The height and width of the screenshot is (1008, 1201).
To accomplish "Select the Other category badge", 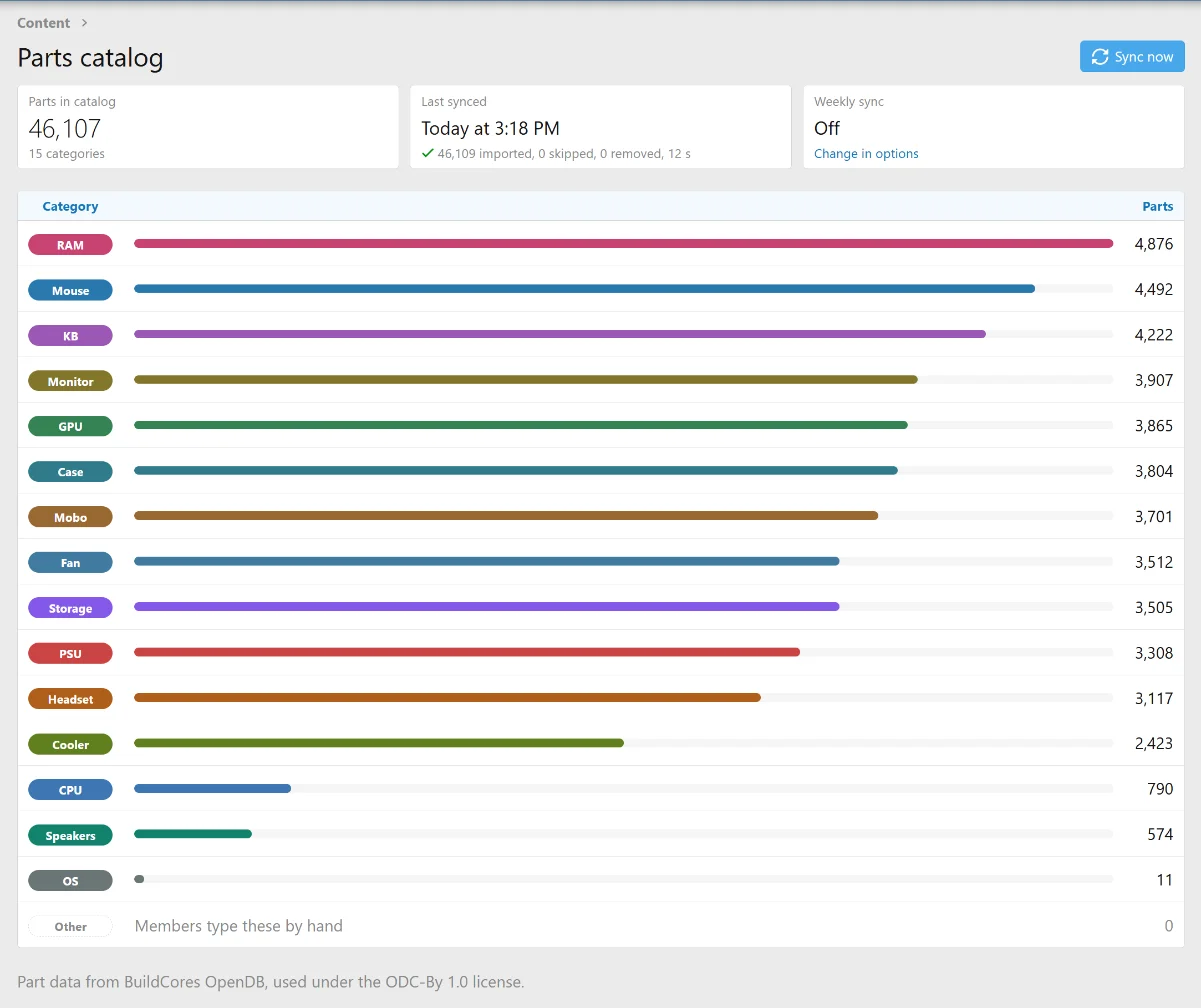I will pyautogui.click(x=70, y=926).
